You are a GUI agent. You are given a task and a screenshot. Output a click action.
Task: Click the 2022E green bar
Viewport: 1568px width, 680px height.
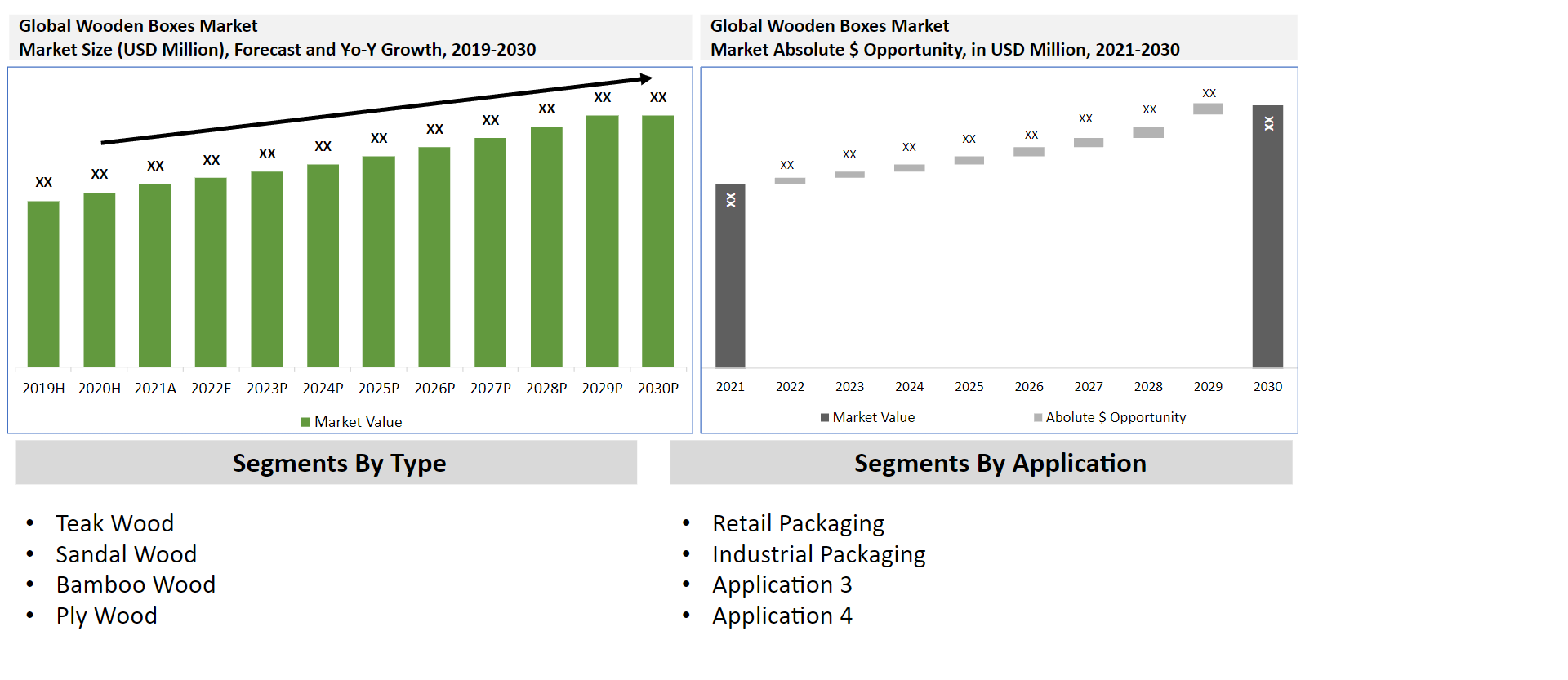point(211,272)
